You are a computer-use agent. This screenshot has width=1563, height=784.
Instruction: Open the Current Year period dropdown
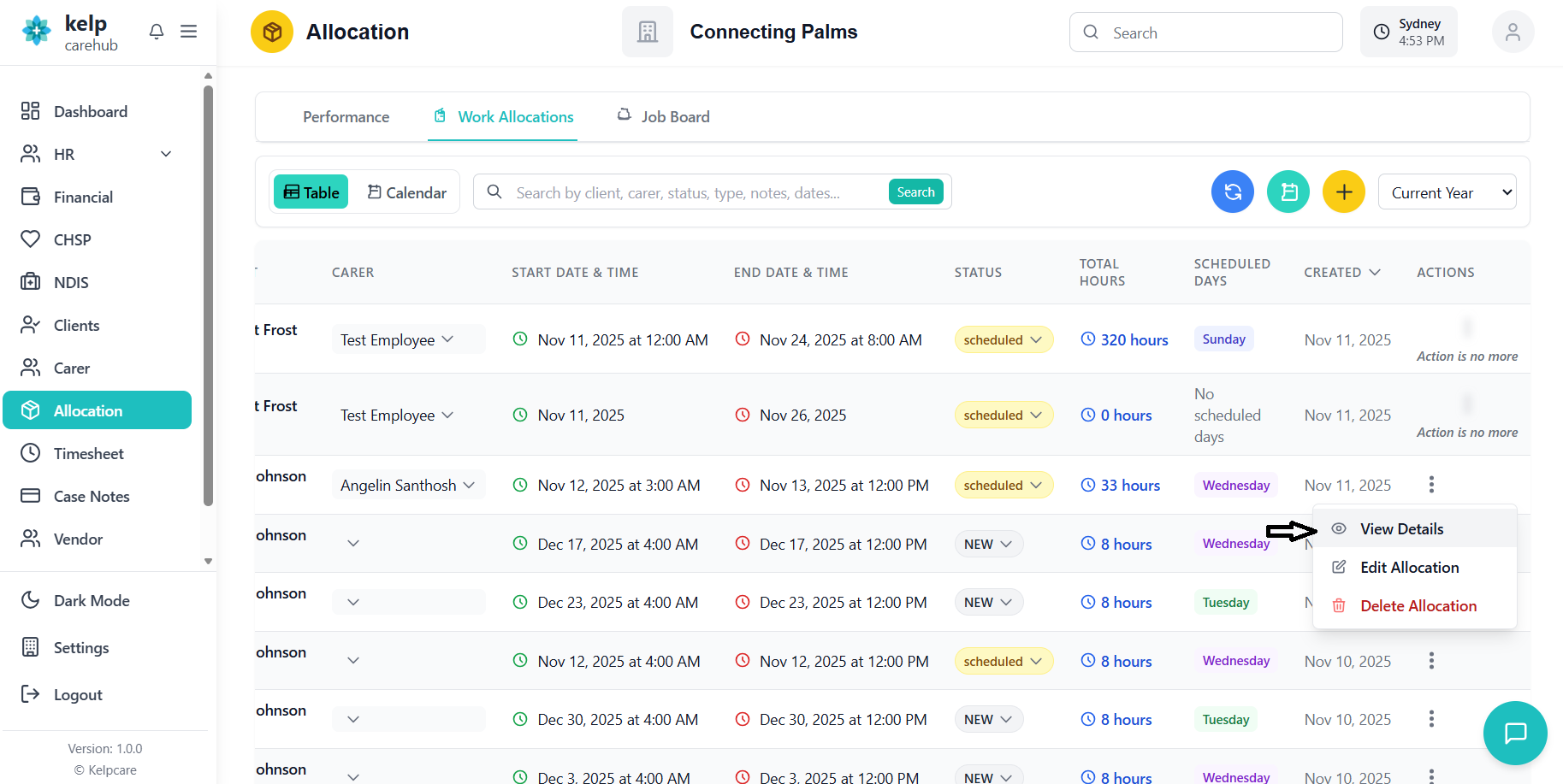[x=1447, y=192]
